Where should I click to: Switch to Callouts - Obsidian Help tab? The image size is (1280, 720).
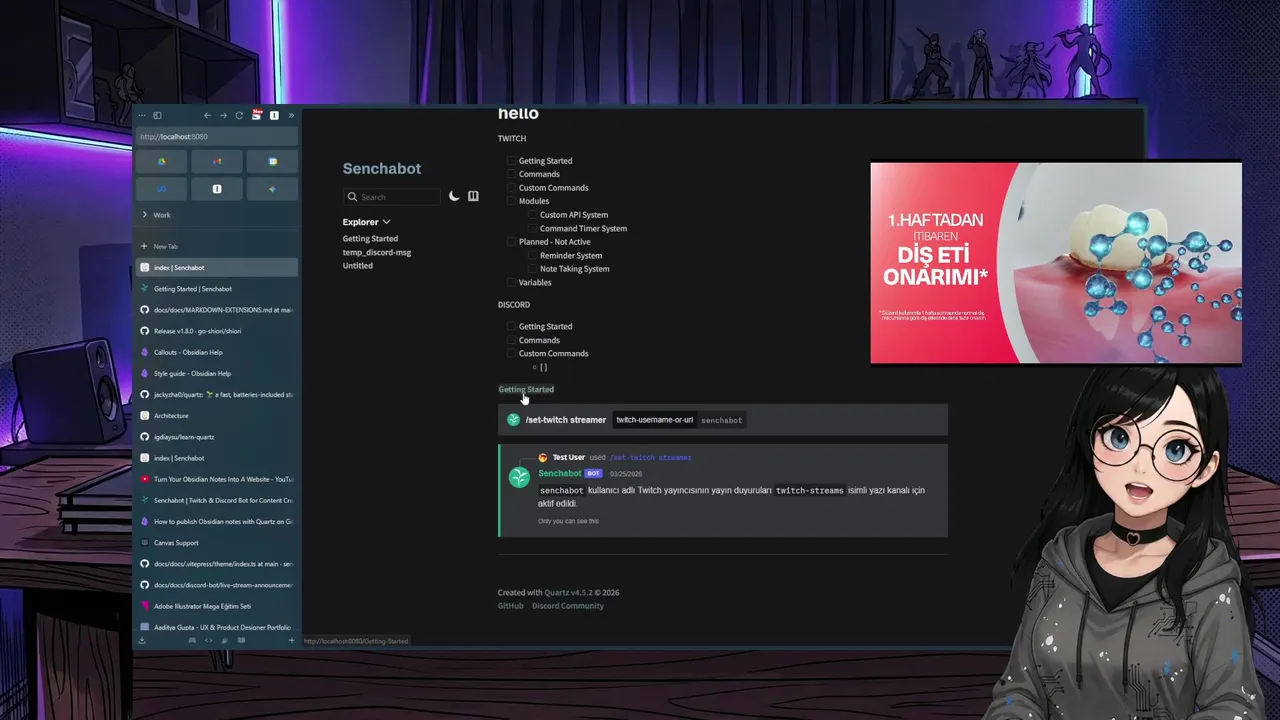coord(217,352)
